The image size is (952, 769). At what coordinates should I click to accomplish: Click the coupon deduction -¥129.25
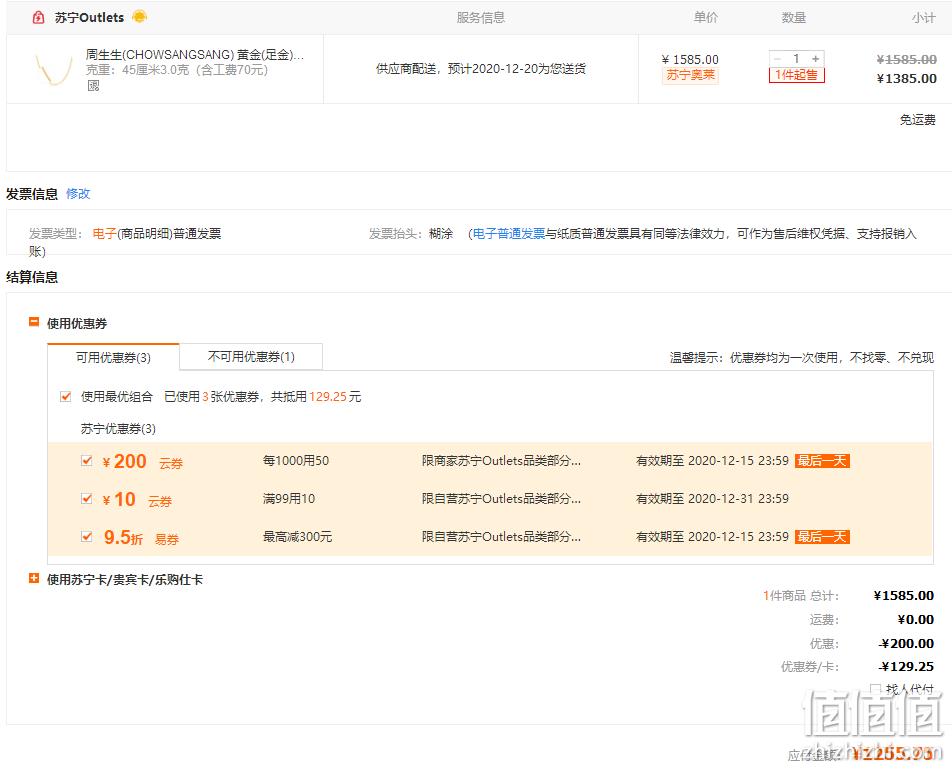(x=906, y=666)
